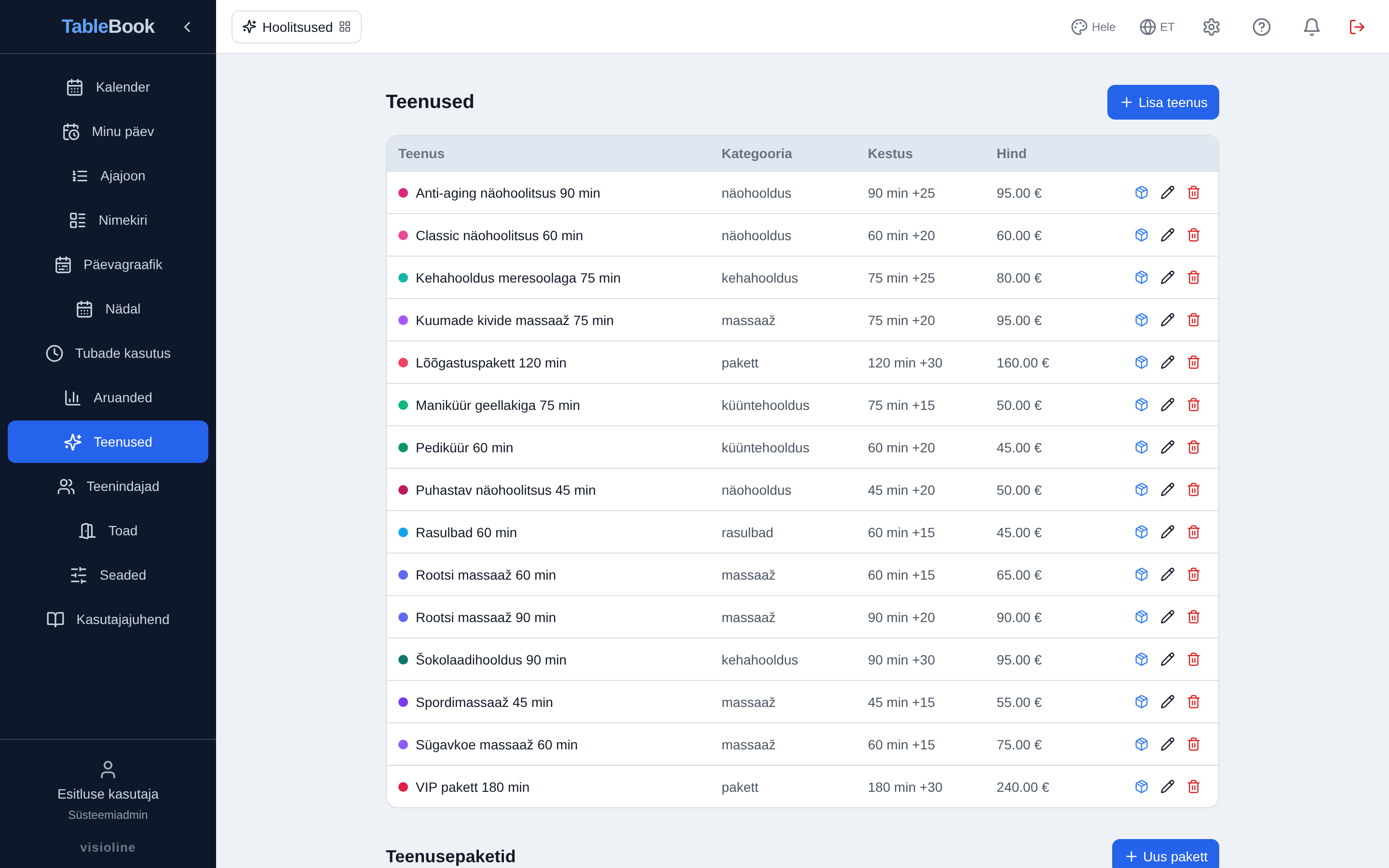Open Aruanded reports page
This screenshot has height=868, width=1389.
coord(108,398)
